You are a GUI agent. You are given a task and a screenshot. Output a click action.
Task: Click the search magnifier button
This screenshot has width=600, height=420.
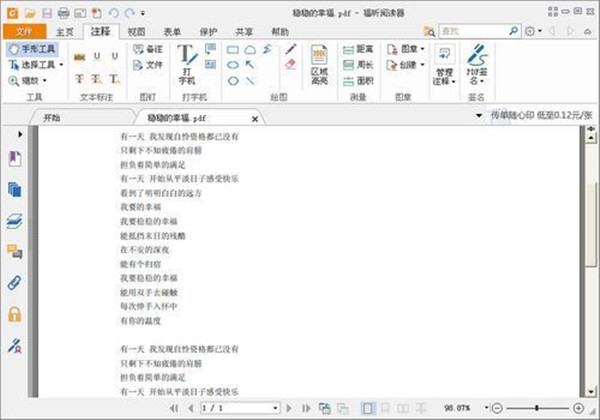click(514, 31)
